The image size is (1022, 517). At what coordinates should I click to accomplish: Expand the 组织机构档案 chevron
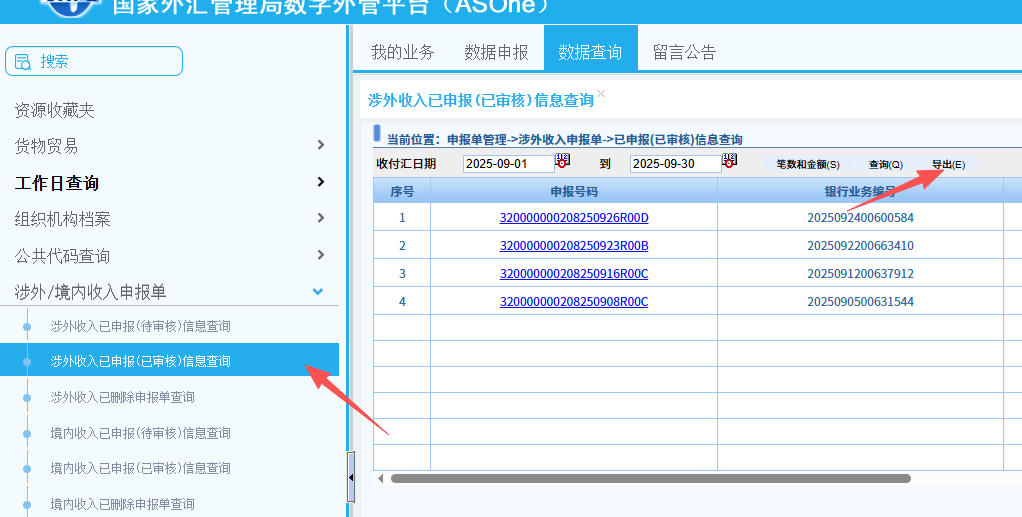pos(320,218)
